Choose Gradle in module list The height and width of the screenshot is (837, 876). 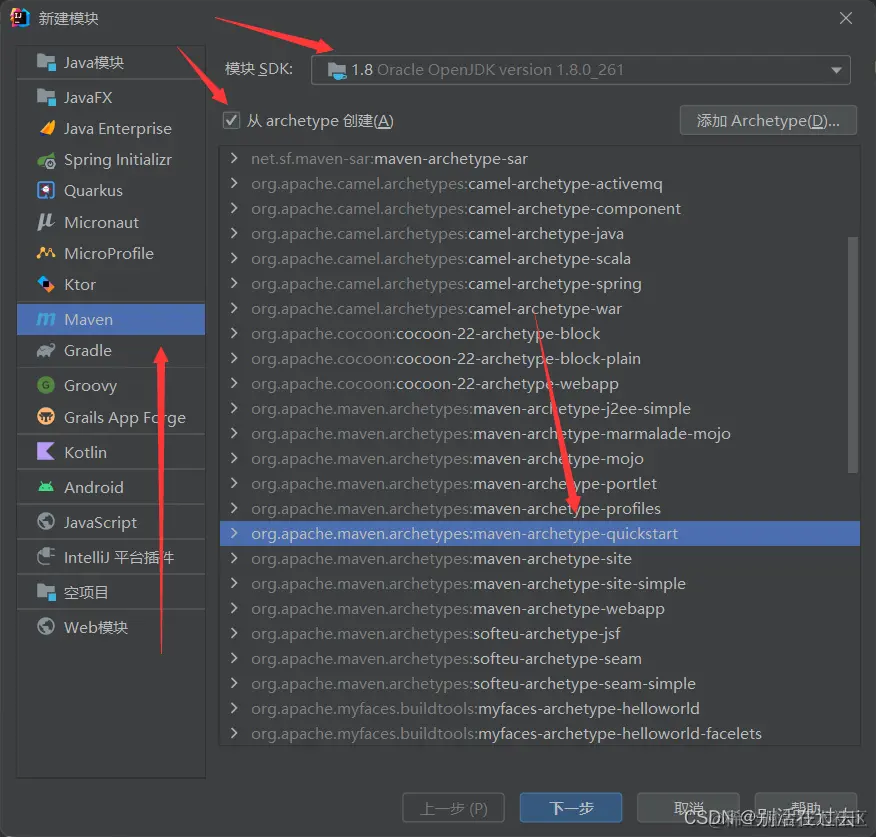(x=111, y=350)
